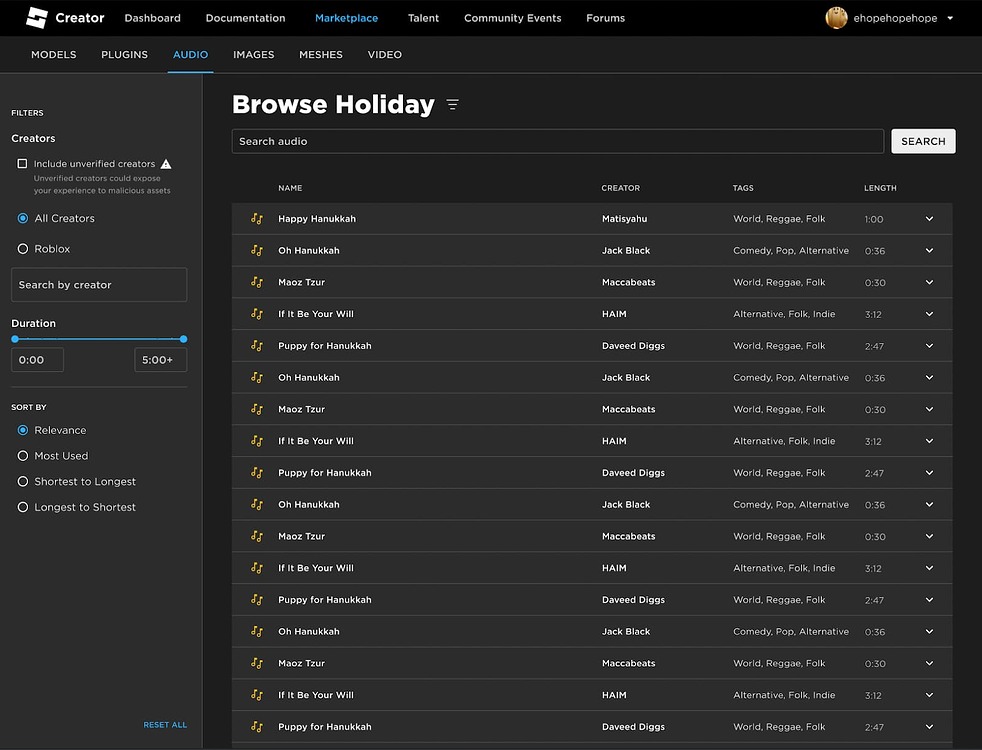Click the unverified creators warning triangle icon
This screenshot has height=750, width=982.
pos(166,164)
